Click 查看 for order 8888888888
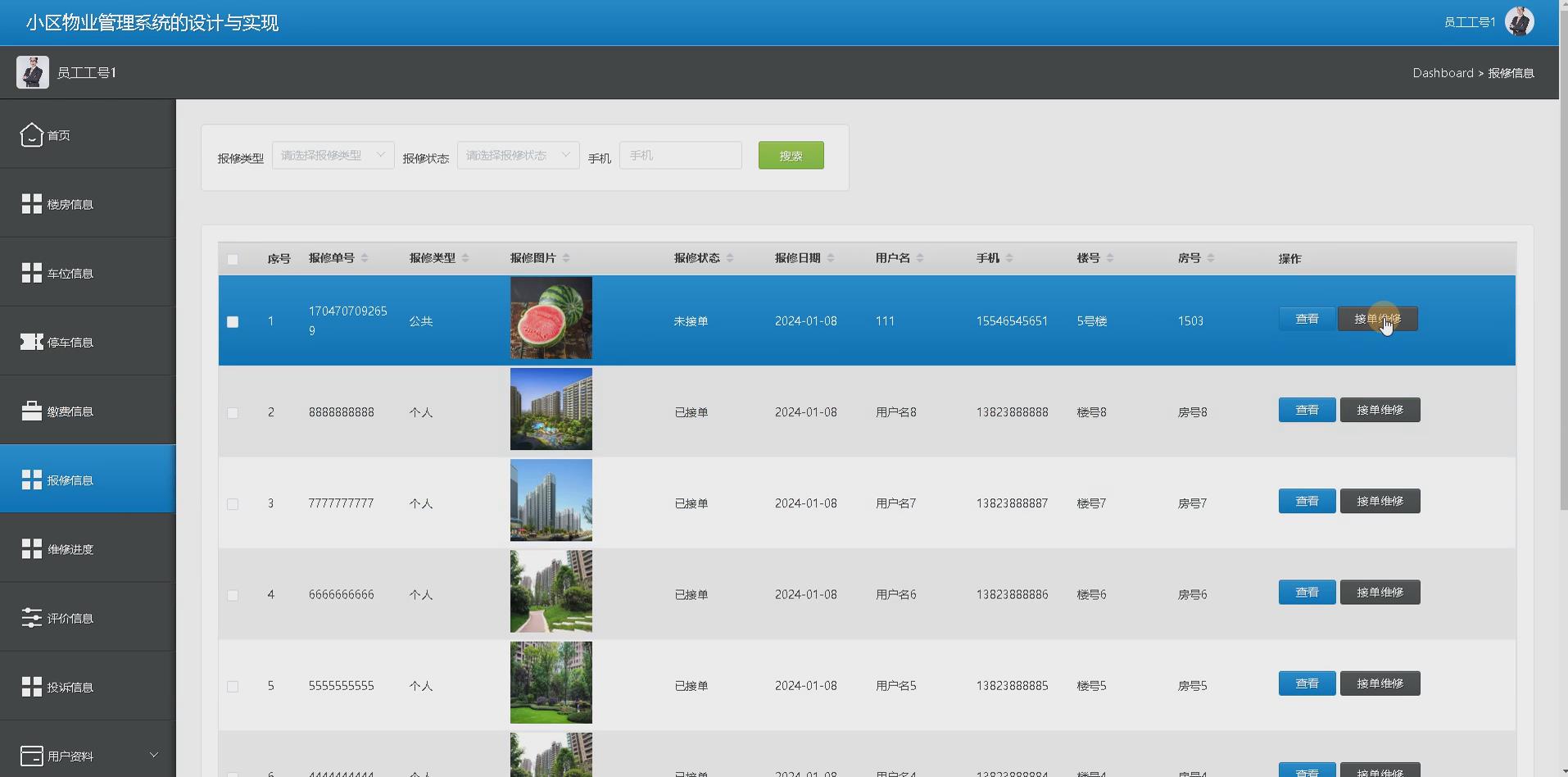 (x=1307, y=410)
